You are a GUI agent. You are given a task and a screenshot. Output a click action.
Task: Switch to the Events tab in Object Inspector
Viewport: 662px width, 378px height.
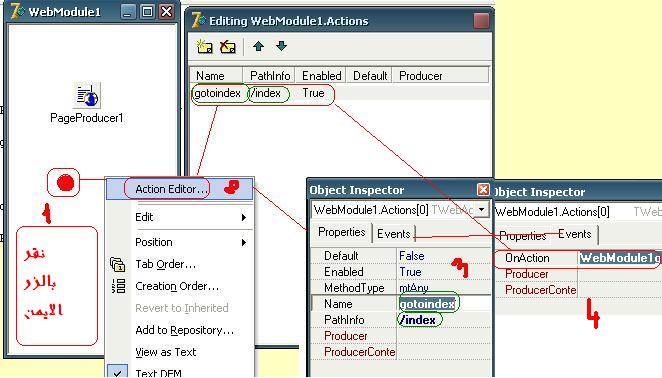click(x=393, y=234)
